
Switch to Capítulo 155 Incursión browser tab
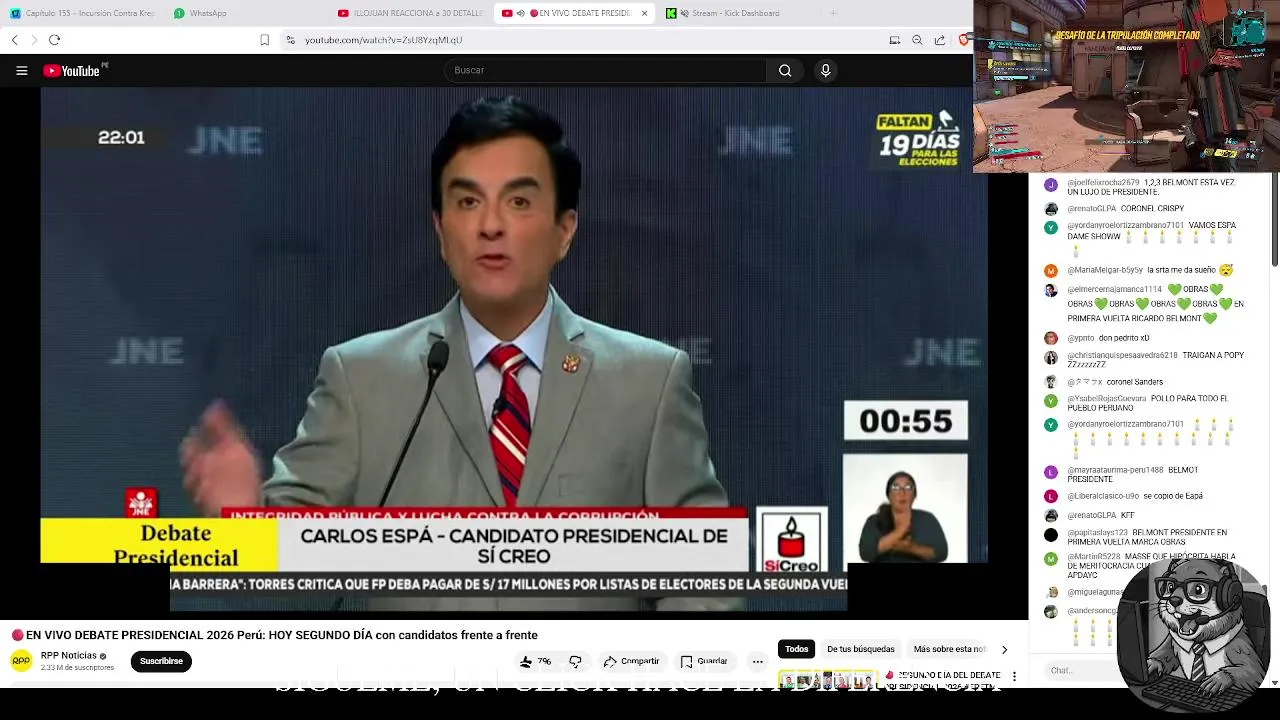pos(83,13)
